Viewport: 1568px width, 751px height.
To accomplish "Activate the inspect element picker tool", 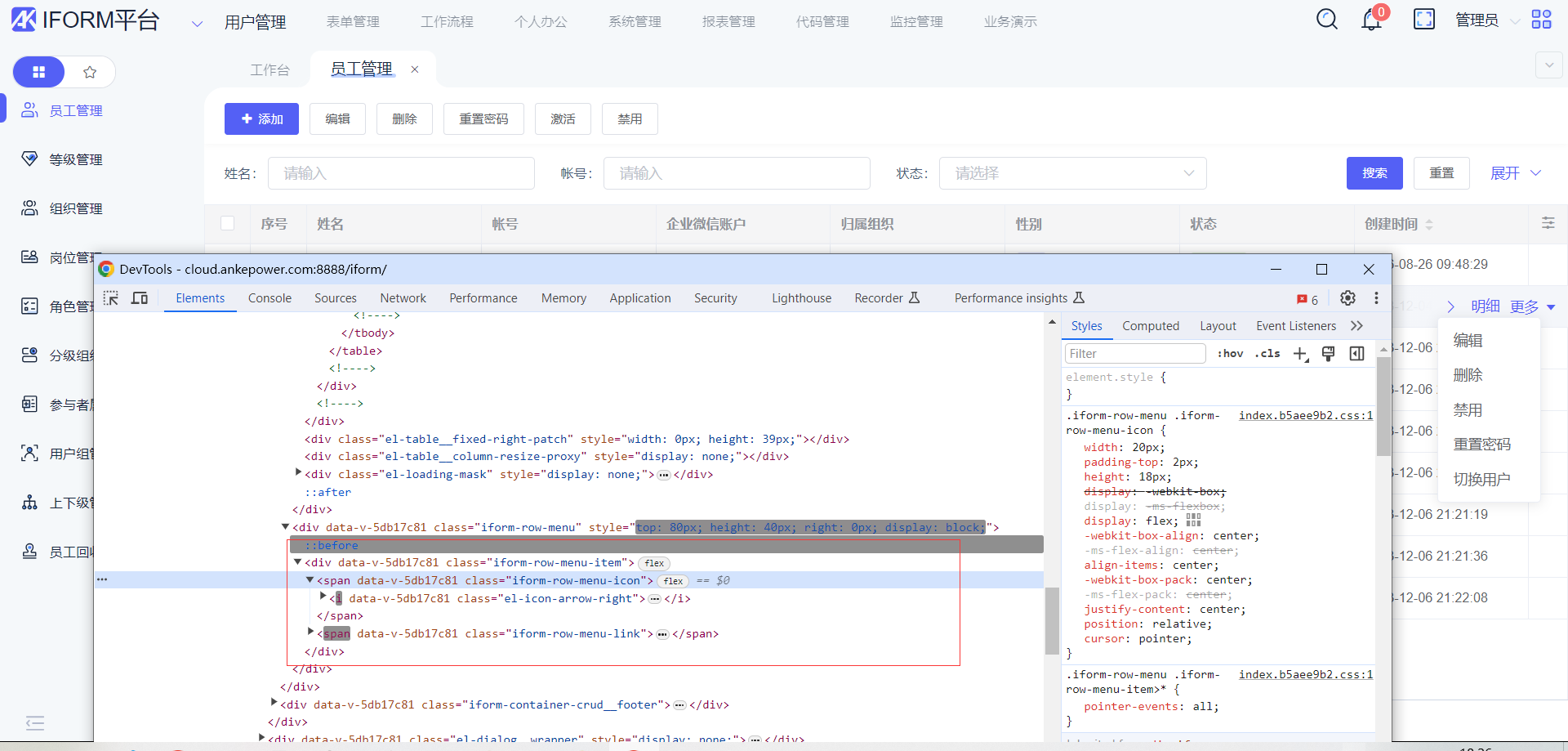I will [111, 298].
